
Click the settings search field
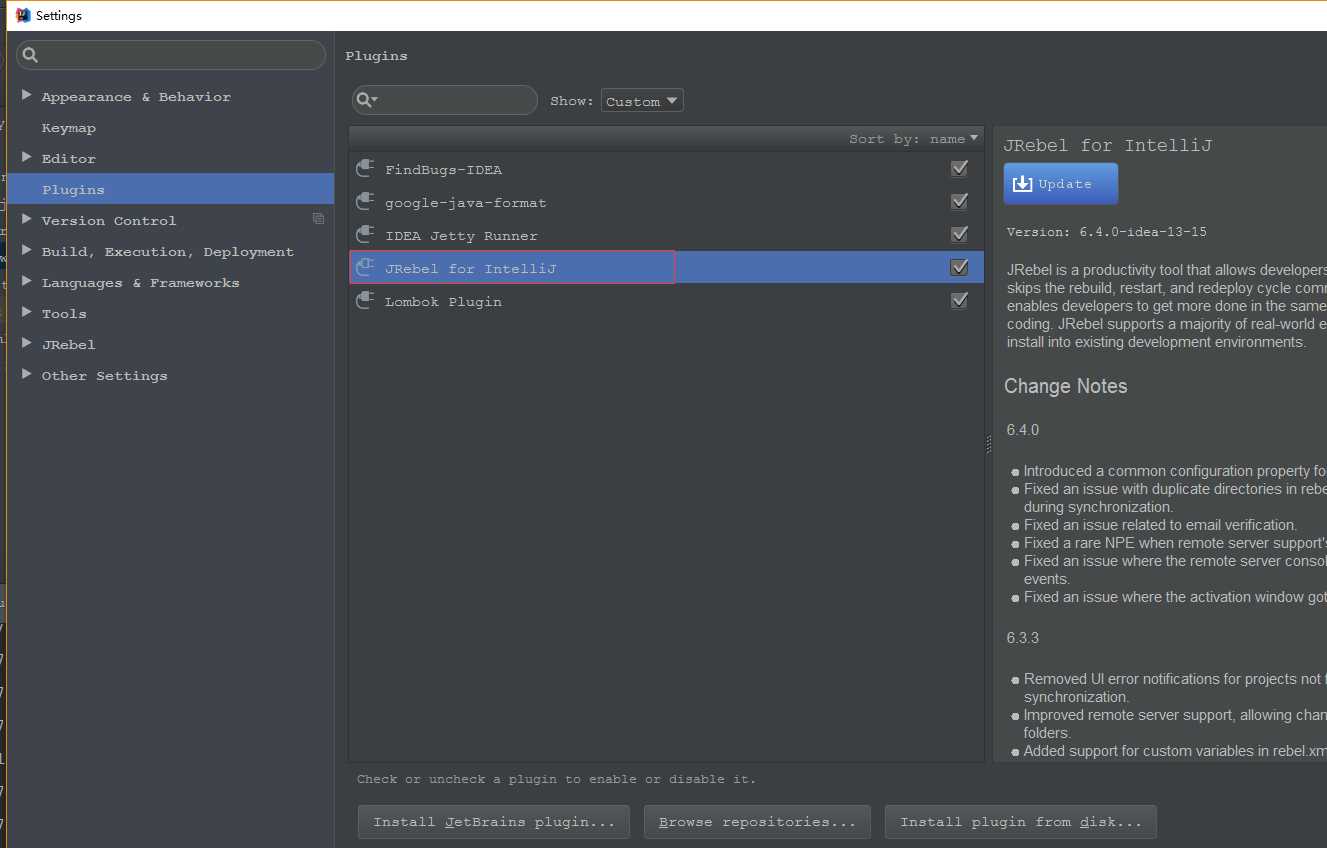tap(171, 55)
